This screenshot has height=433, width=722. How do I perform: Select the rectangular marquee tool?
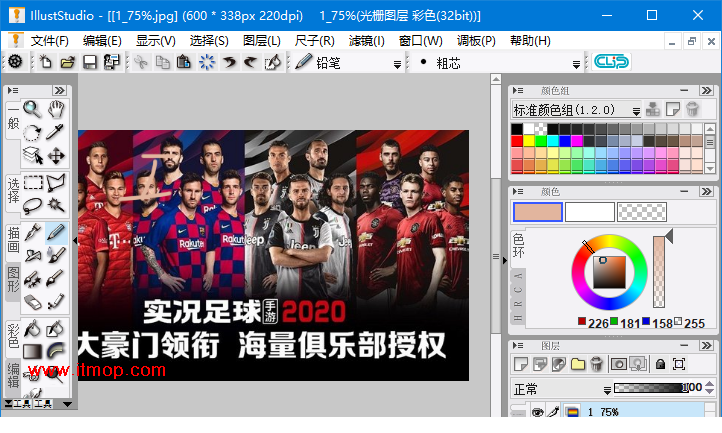pyautogui.click(x=33, y=183)
